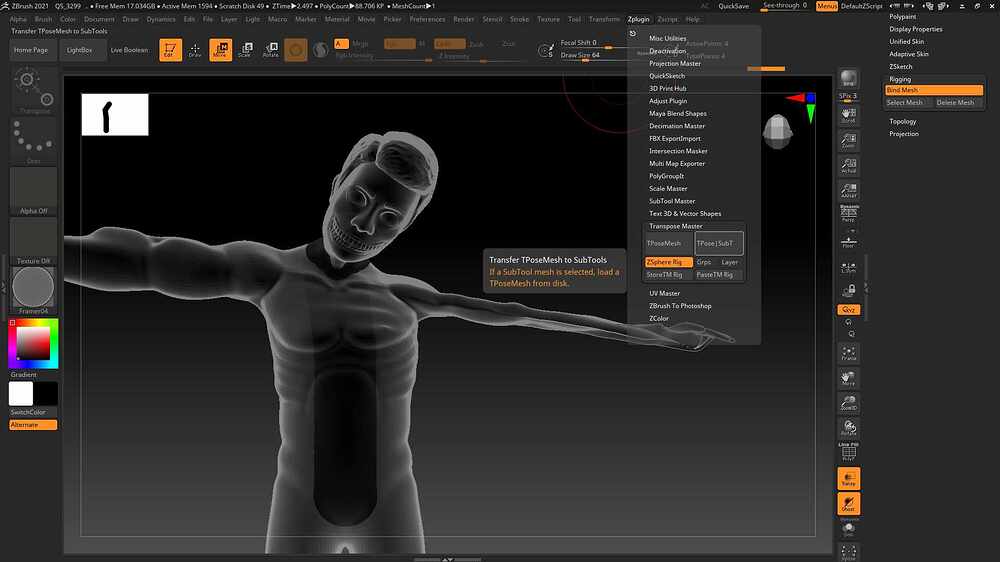
Task: Select the Scale transform icon
Action: [246, 50]
